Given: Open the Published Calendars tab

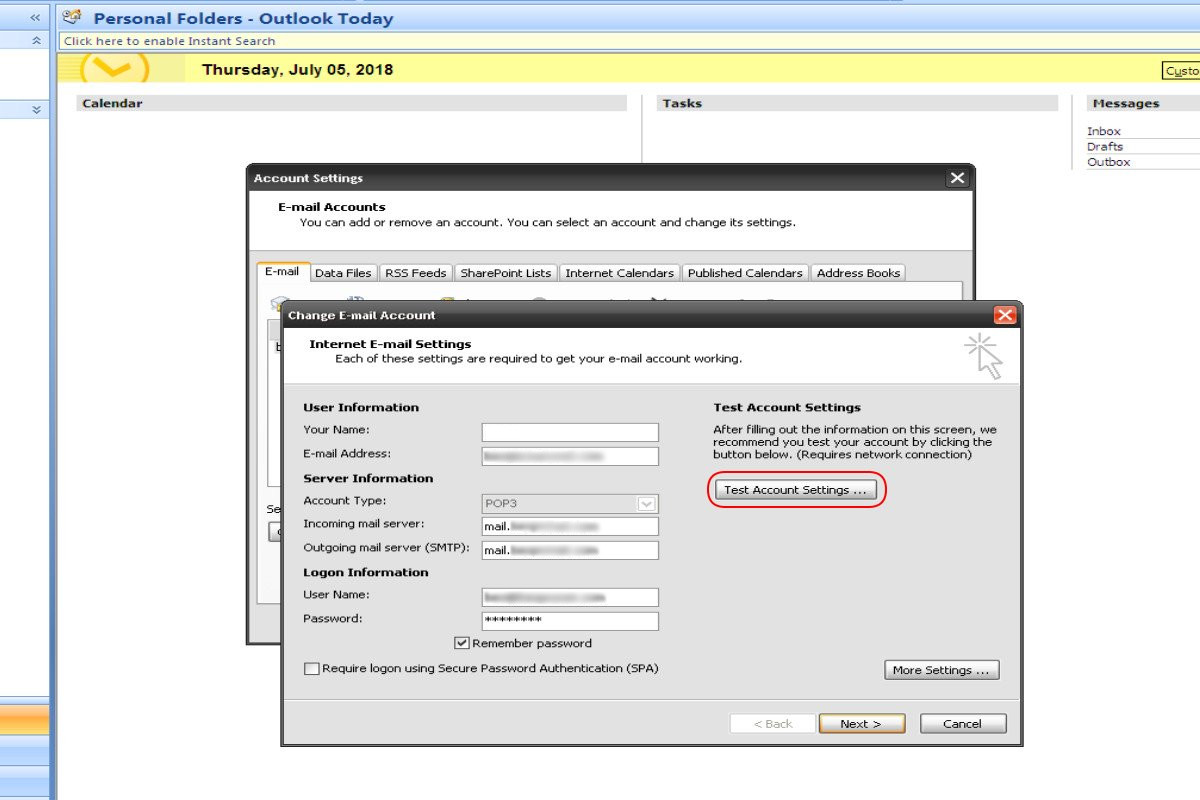Looking at the screenshot, I should coord(745,273).
